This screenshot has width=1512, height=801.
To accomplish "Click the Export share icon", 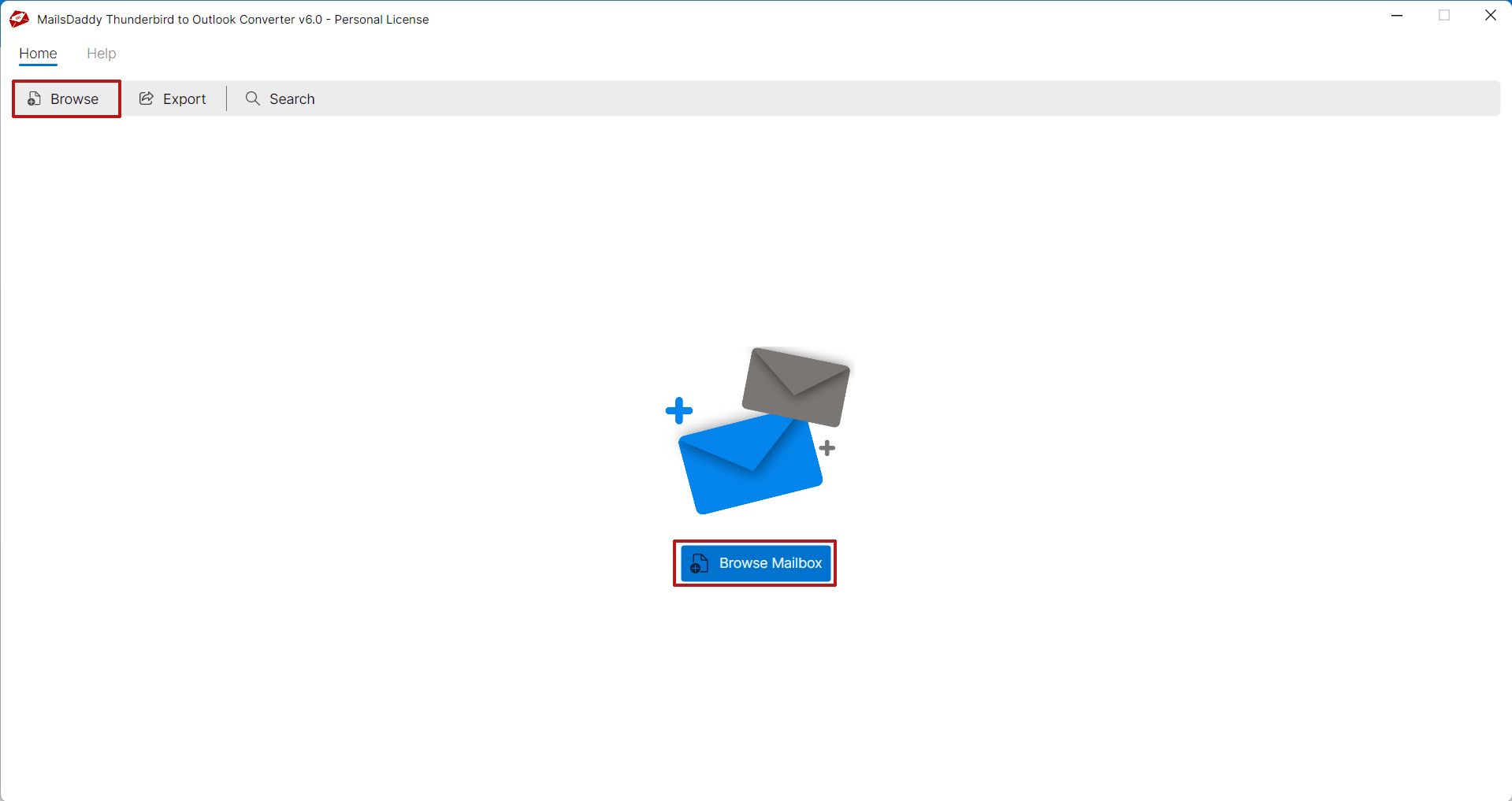I will (x=146, y=98).
